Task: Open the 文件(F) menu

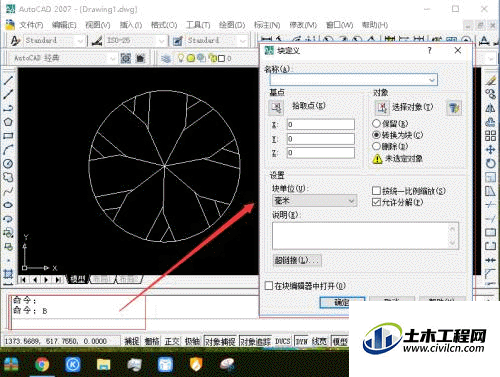Action: [31, 25]
